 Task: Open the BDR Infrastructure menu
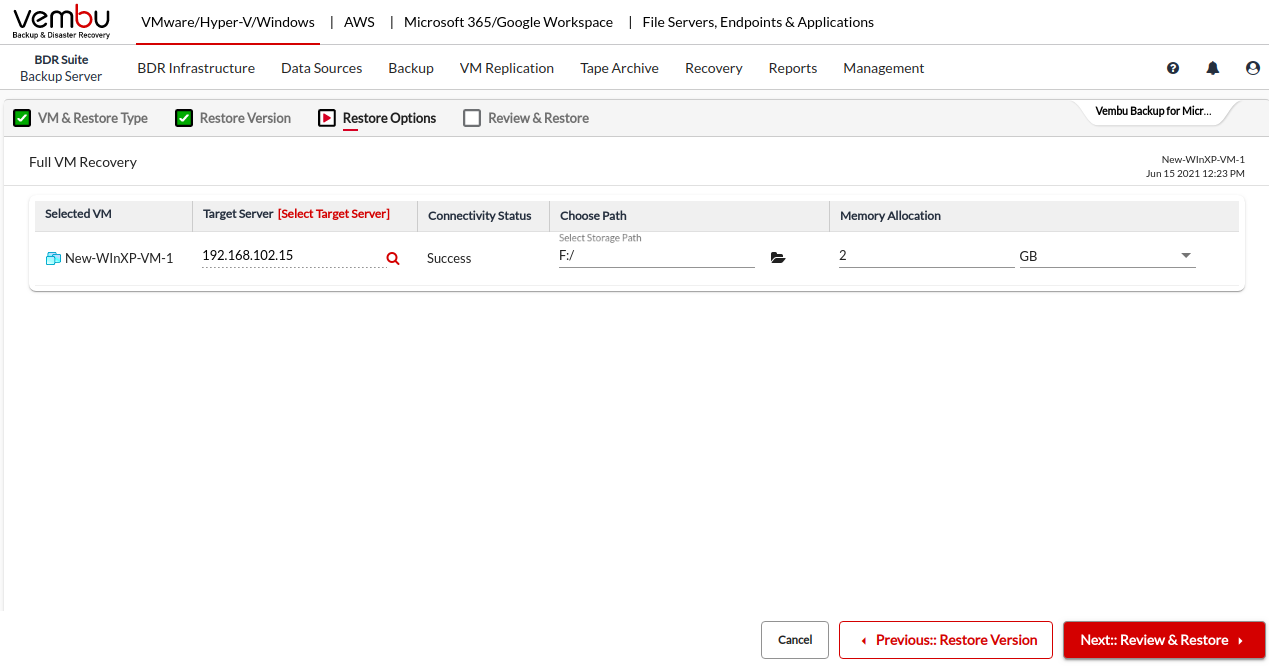(x=196, y=68)
